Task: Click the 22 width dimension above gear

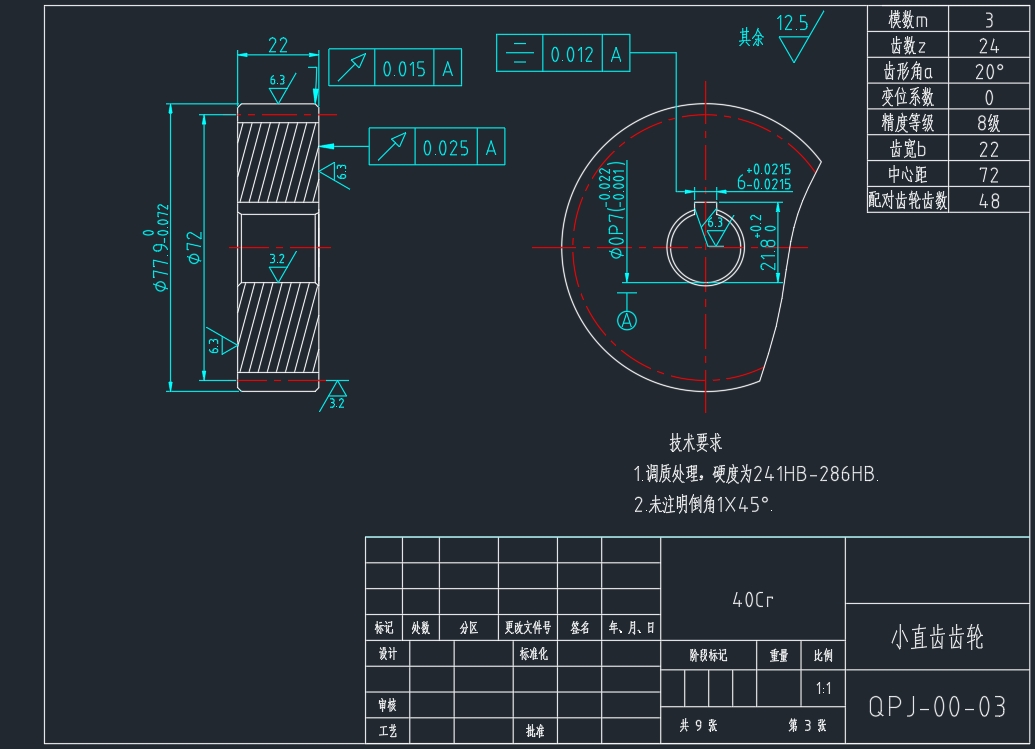Action: point(278,45)
